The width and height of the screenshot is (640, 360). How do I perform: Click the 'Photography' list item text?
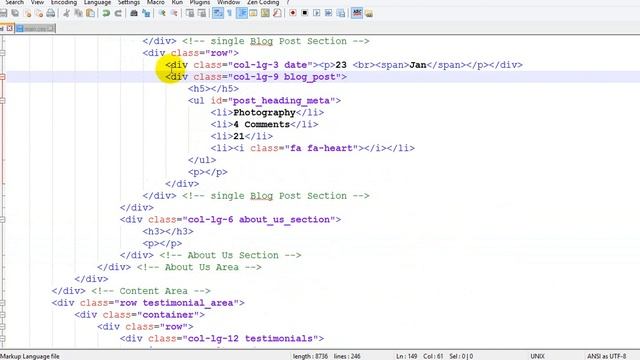coord(264,112)
